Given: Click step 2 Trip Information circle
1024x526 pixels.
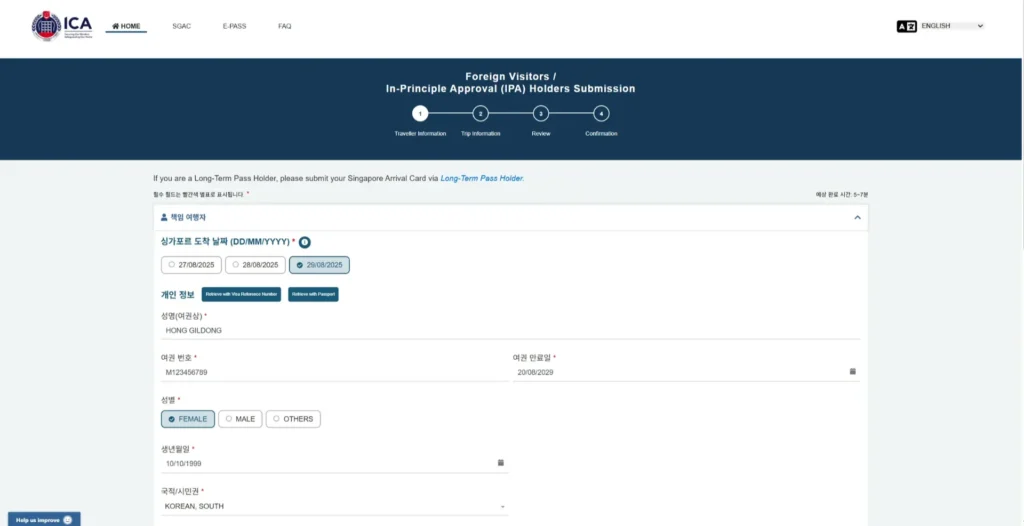Looking at the screenshot, I should (480, 114).
